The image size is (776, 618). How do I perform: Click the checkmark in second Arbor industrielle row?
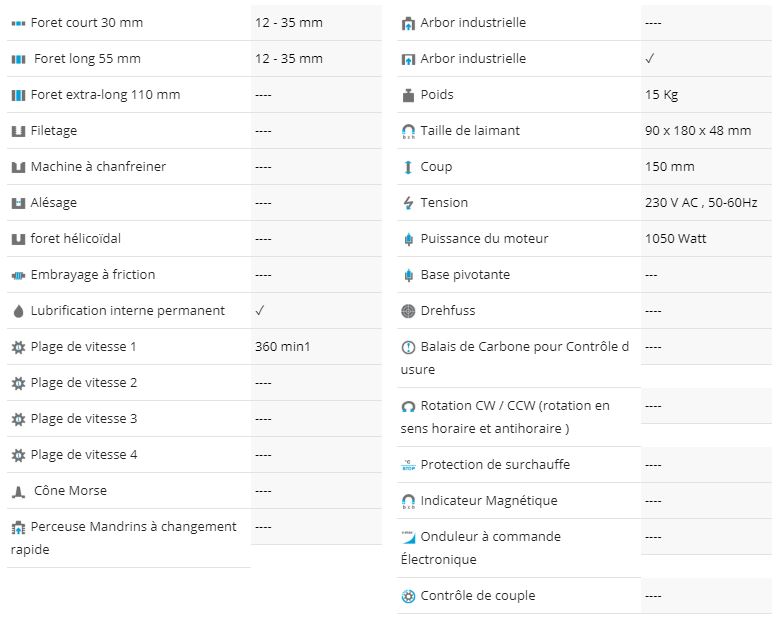click(650, 58)
